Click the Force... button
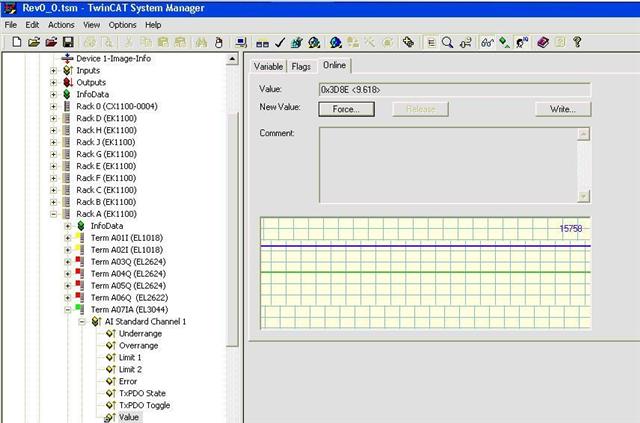The width and height of the screenshot is (640, 423). pyautogui.click(x=346, y=109)
